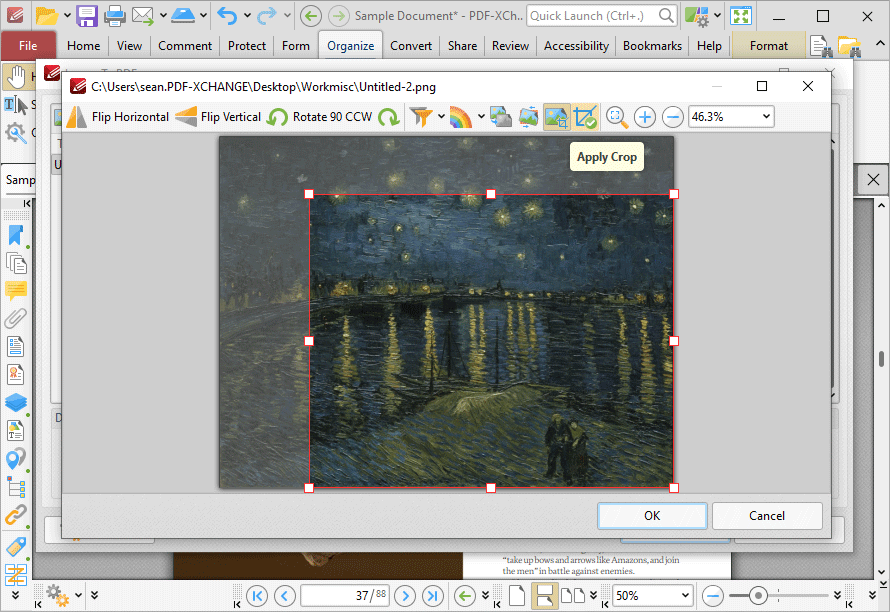
Task: Expand the rainbow color adjustment dropdown
Action: [481, 117]
